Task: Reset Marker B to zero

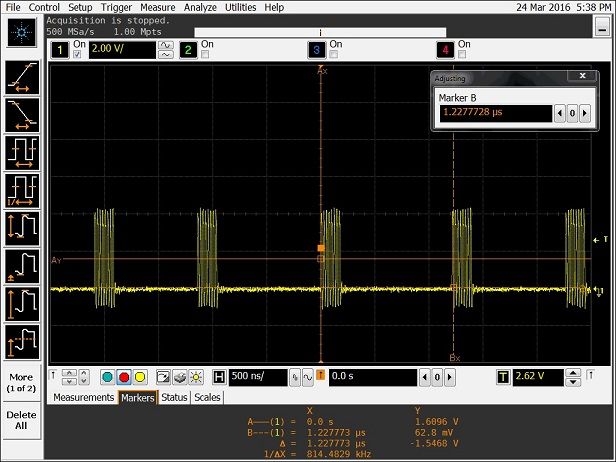Action: pos(572,113)
